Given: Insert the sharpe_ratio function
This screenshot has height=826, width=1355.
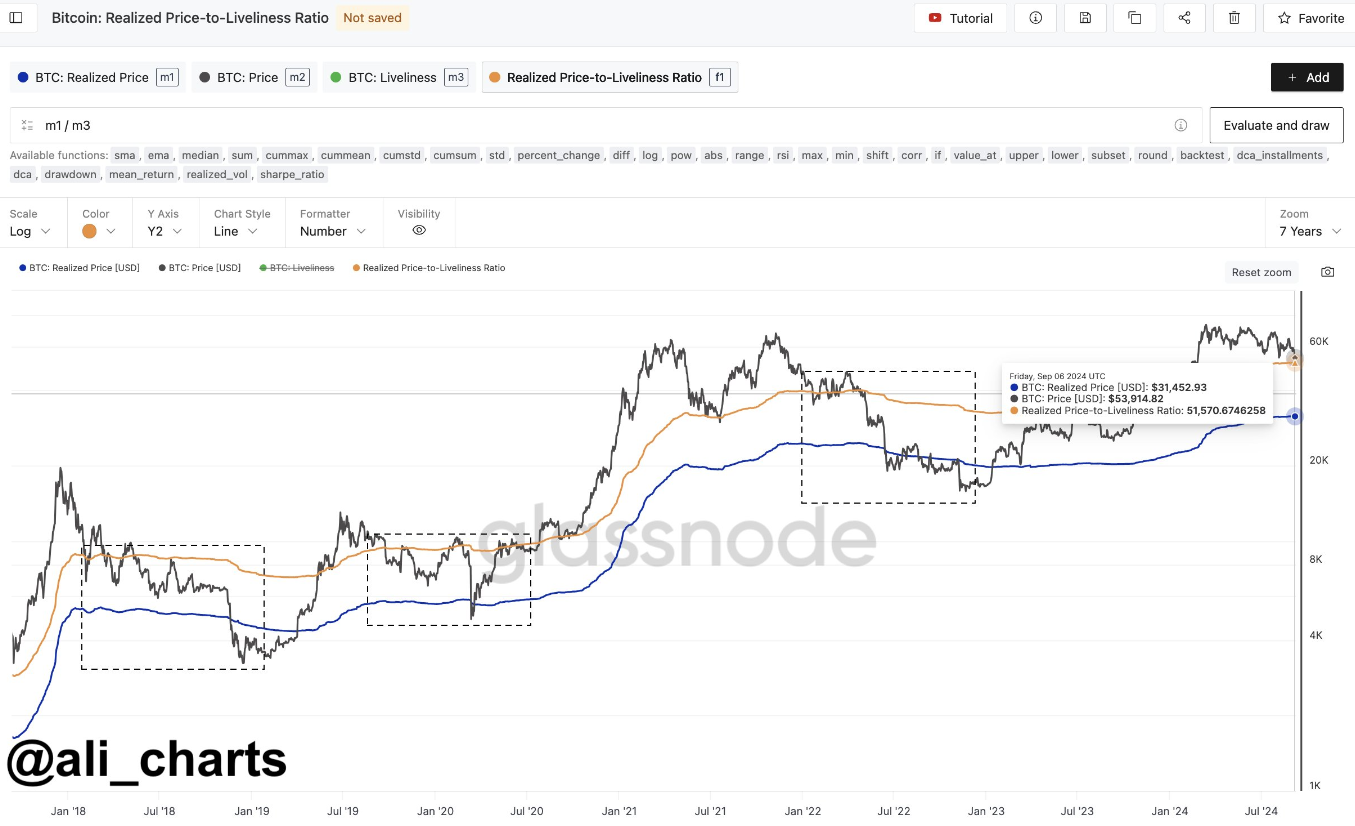Looking at the screenshot, I should tap(292, 175).
